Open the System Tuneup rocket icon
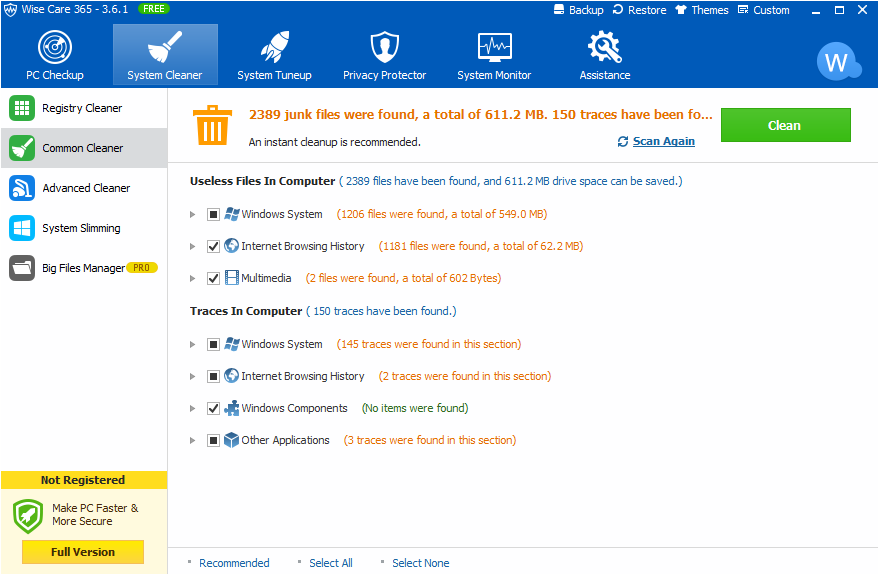This screenshot has height=575, width=879. coord(275,47)
